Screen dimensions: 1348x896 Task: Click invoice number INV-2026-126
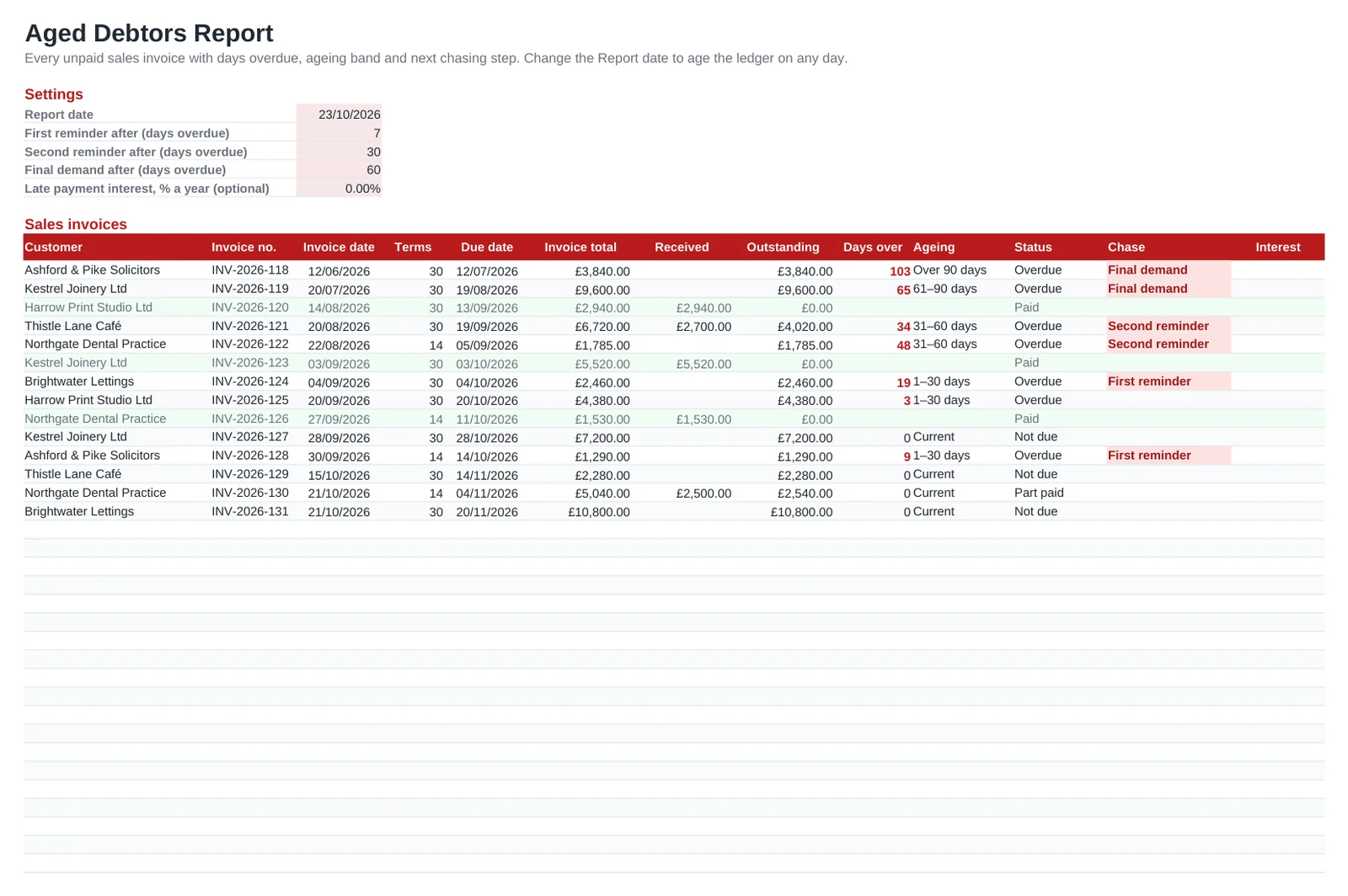tap(250, 419)
